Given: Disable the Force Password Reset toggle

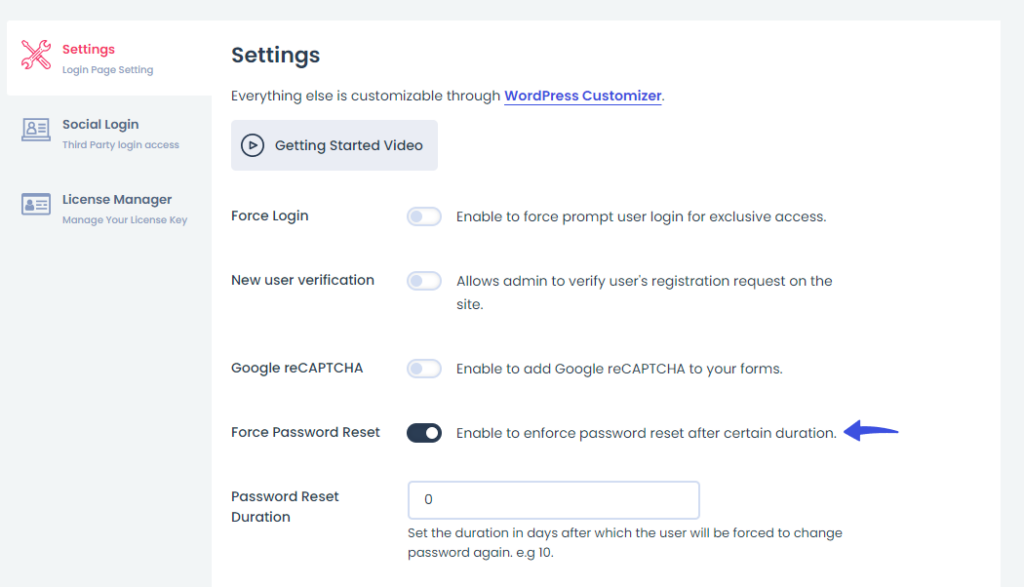Looking at the screenshot, I should pyautogui.click(x=424, y=433).
